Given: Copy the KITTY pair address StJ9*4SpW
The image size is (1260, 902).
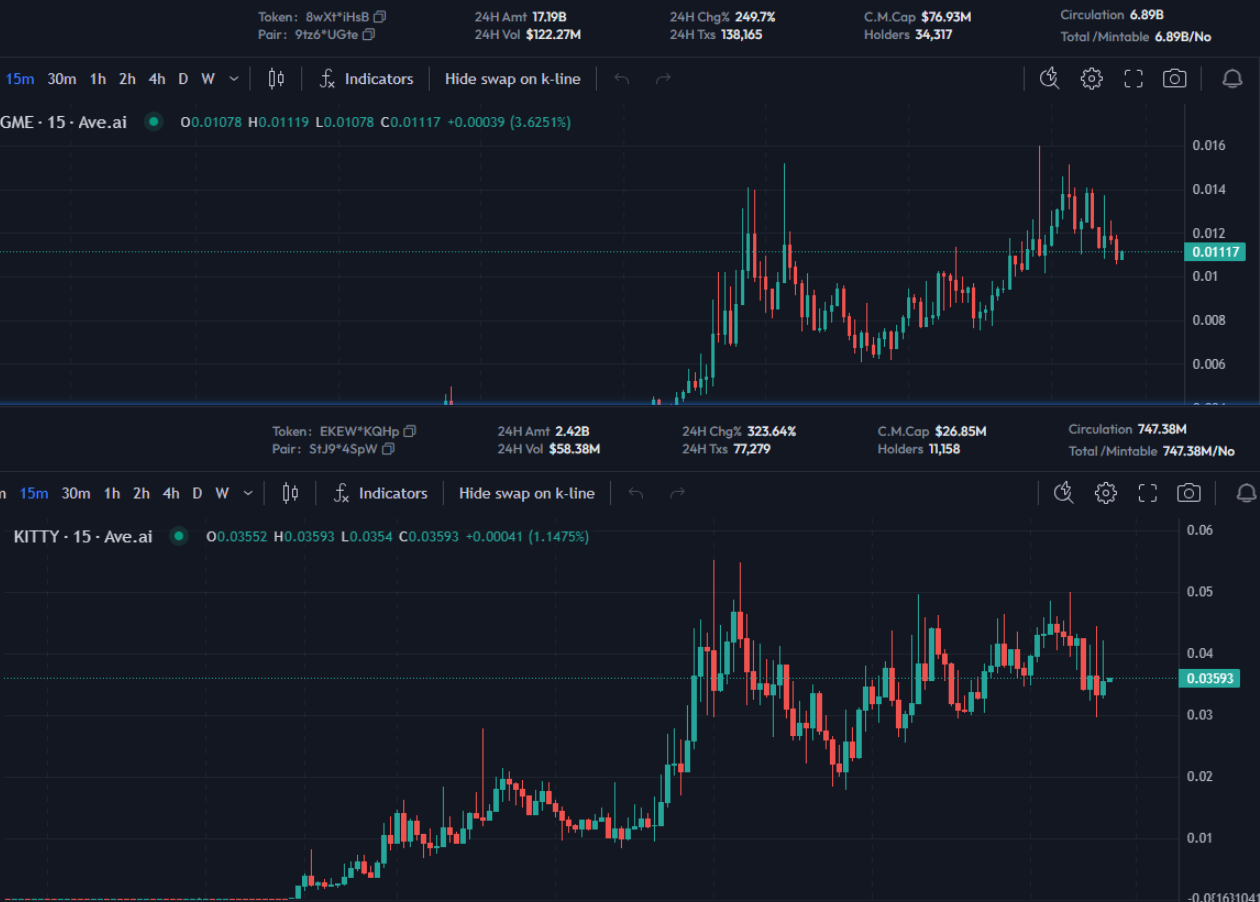Looking at the screenshot, I should (388, 449).
